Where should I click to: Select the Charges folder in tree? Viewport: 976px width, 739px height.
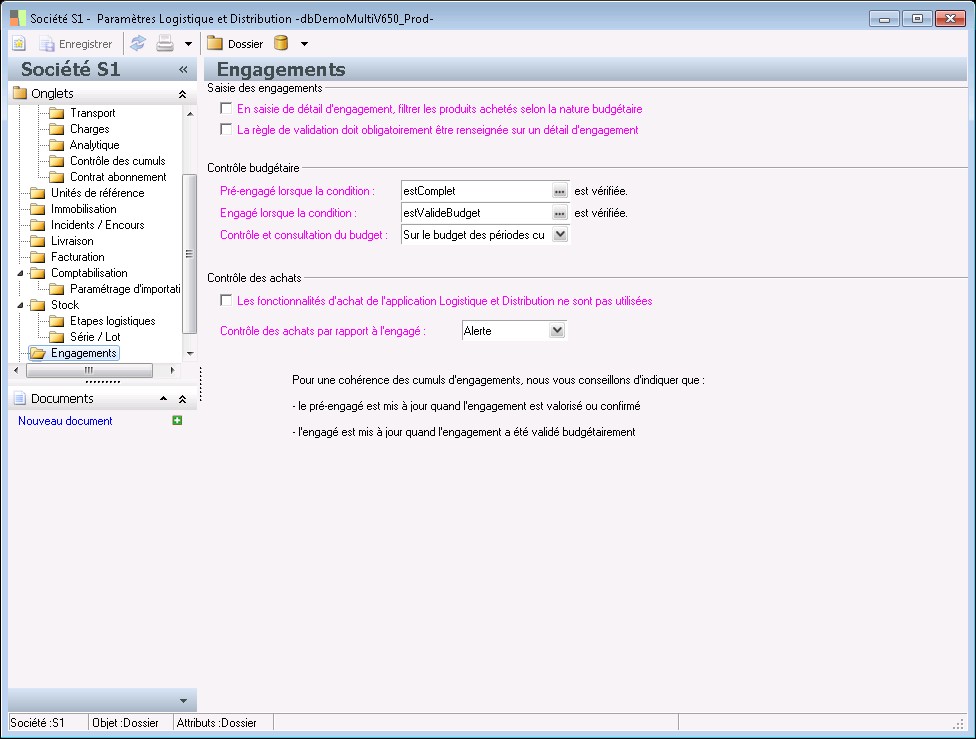[x=89, y=129]
